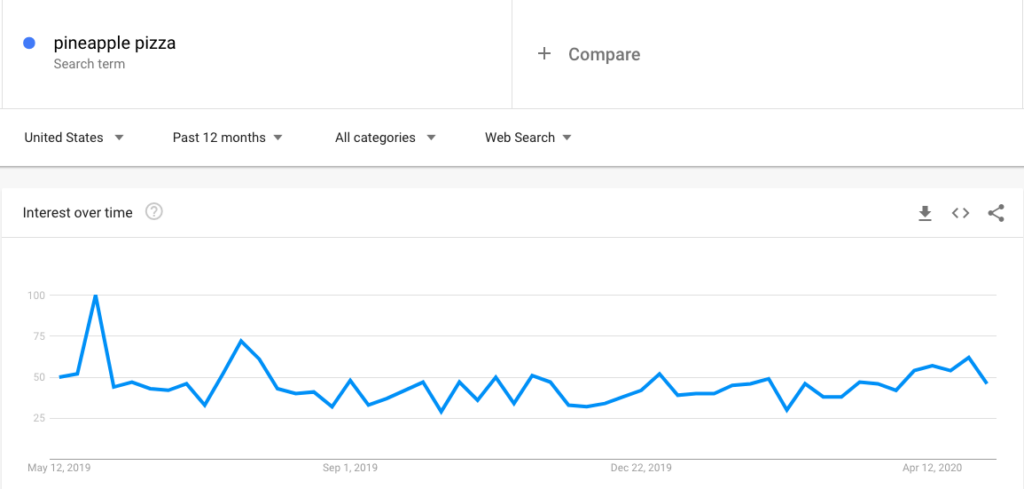Edit the pineapple pizza search term

[x=114, y=43]
